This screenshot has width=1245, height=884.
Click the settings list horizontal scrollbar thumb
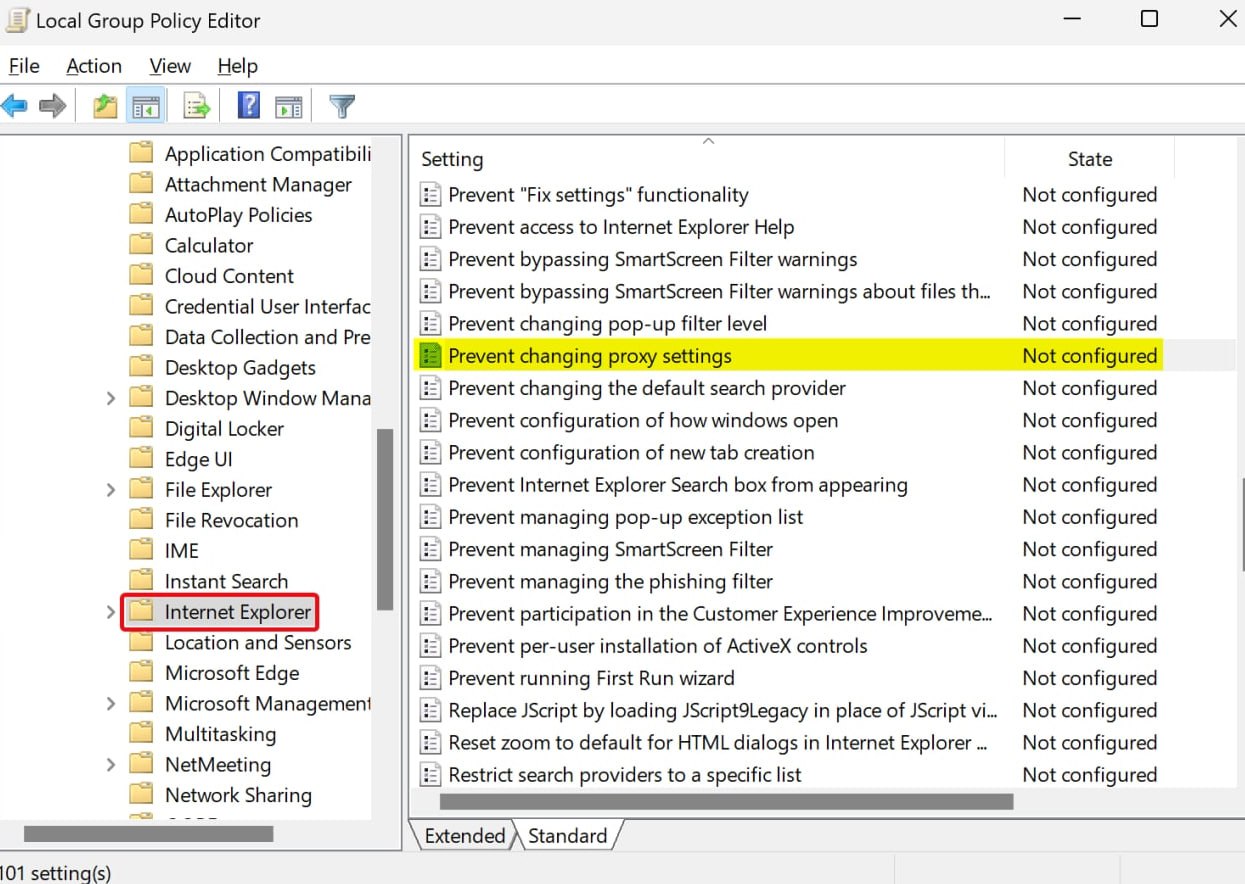point(726,801)
